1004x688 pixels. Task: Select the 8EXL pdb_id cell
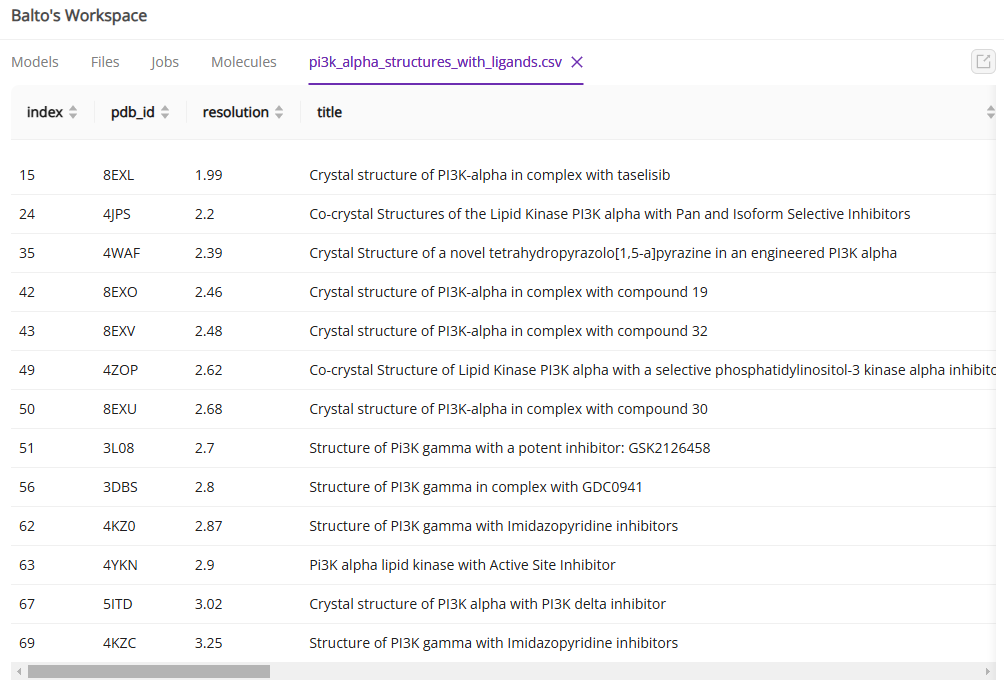[x=118, y=175]
